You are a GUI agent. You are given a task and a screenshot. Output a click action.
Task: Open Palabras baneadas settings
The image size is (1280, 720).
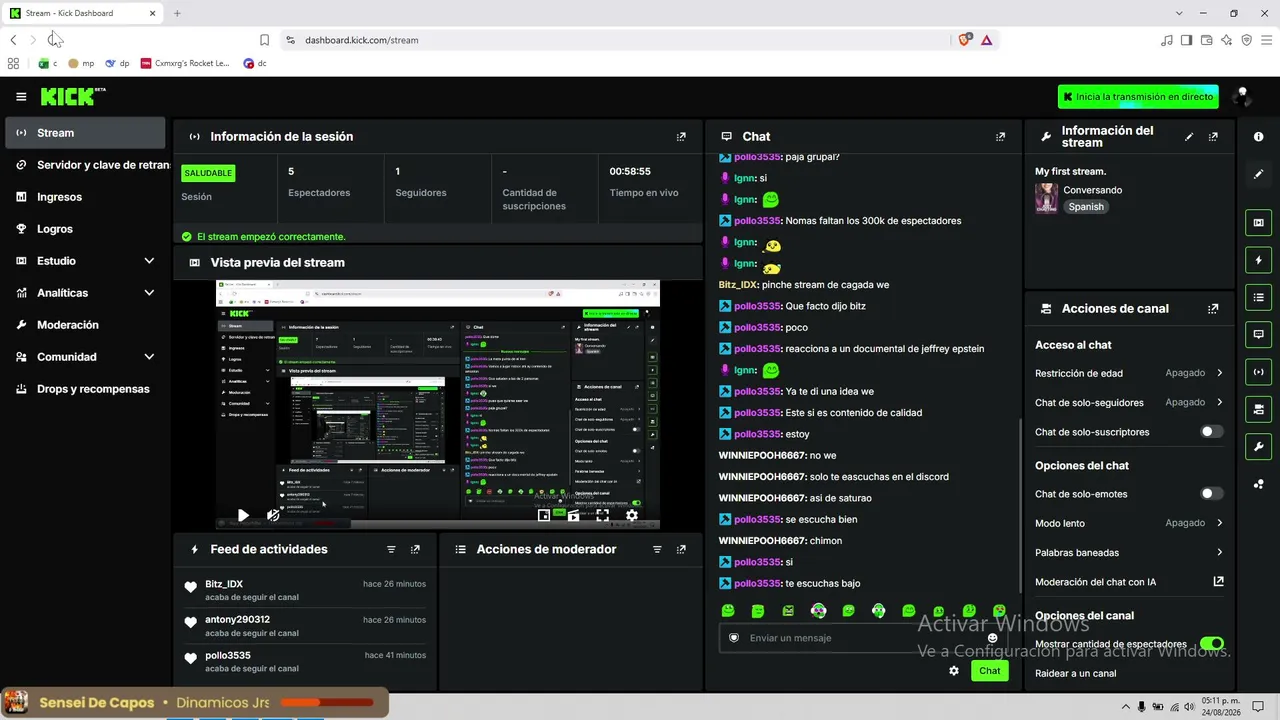tap(1129, 553)
